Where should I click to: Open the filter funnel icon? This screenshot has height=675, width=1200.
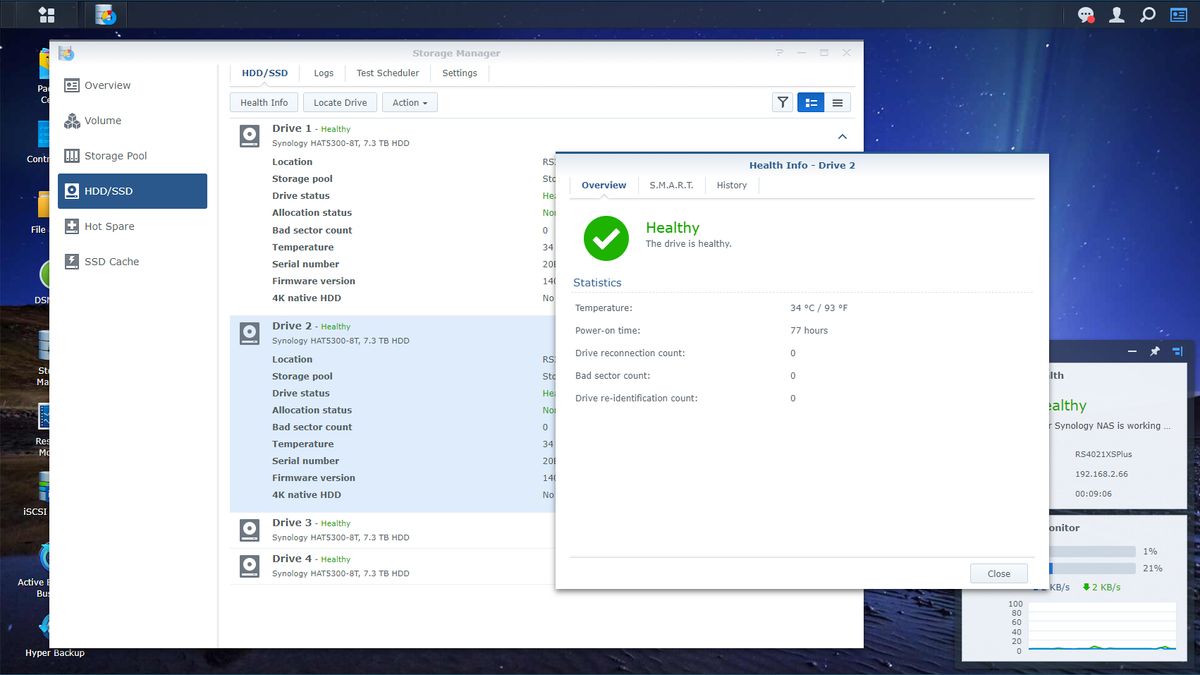click(782, 101)
